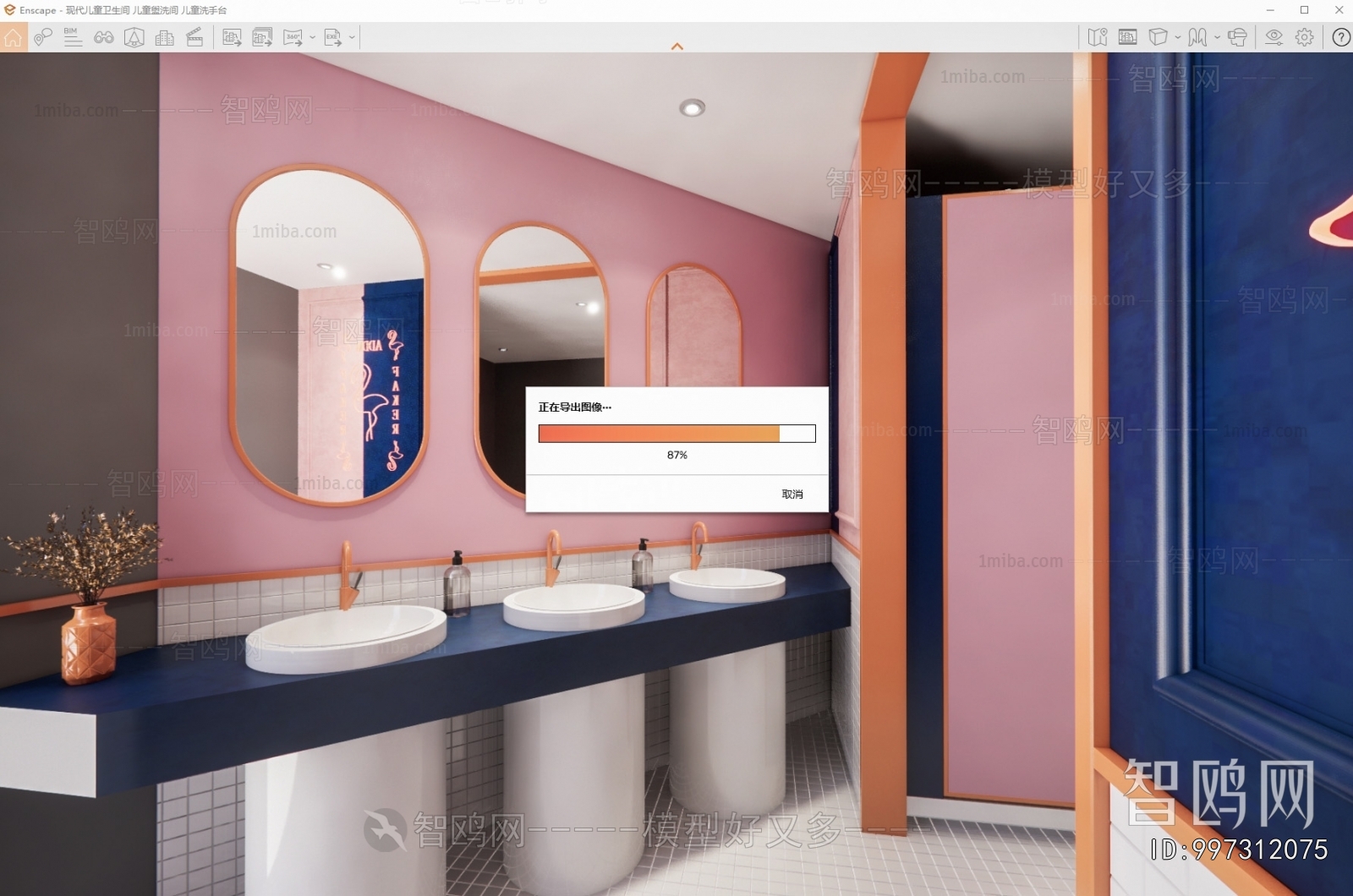Open the asset library buildings icon
This screenshot has height=896, width=1353.
coord(164,37)
